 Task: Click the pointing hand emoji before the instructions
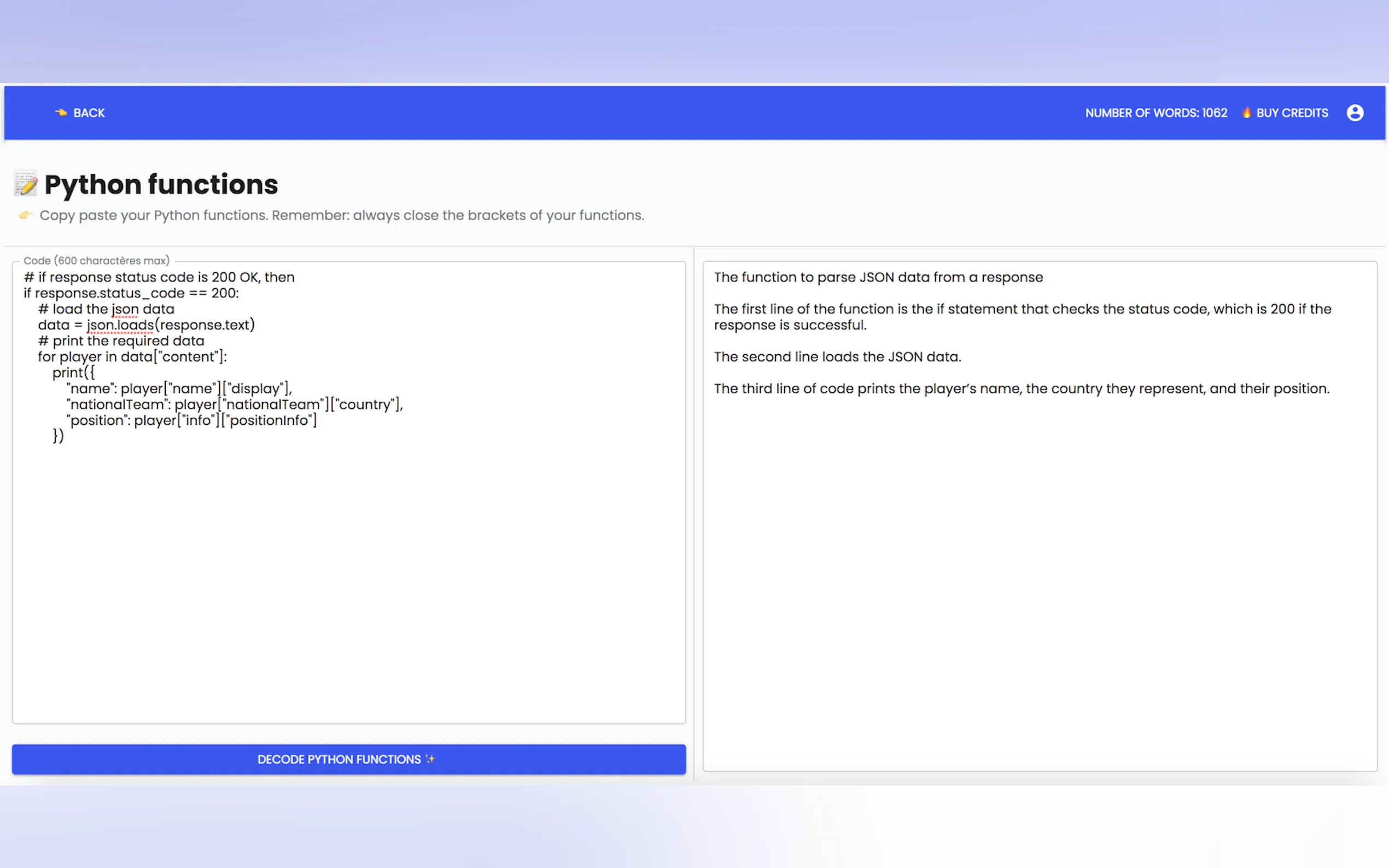coord(25,215)
